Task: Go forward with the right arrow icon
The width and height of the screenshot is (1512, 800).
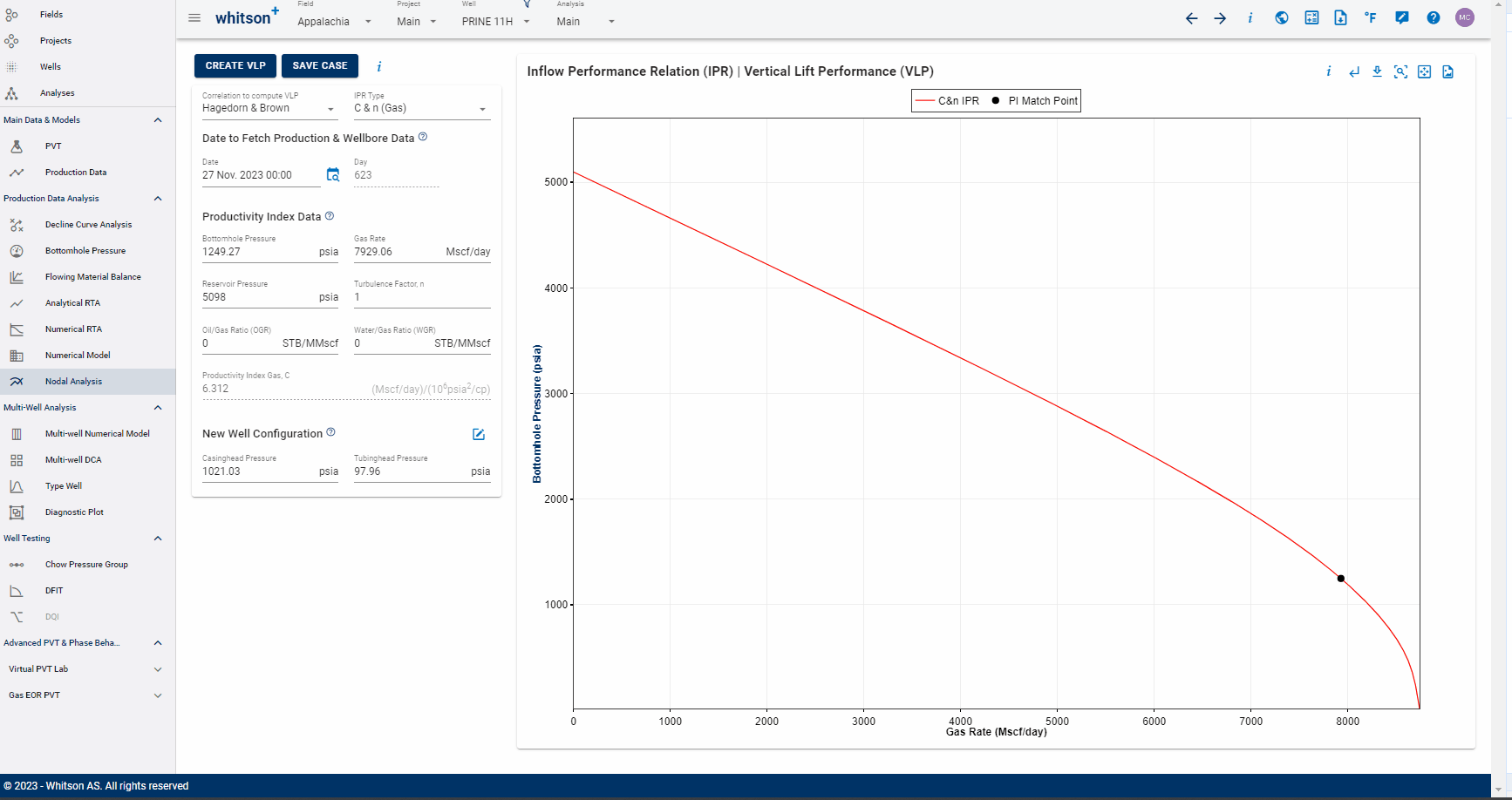Action: coord(1220,18)
